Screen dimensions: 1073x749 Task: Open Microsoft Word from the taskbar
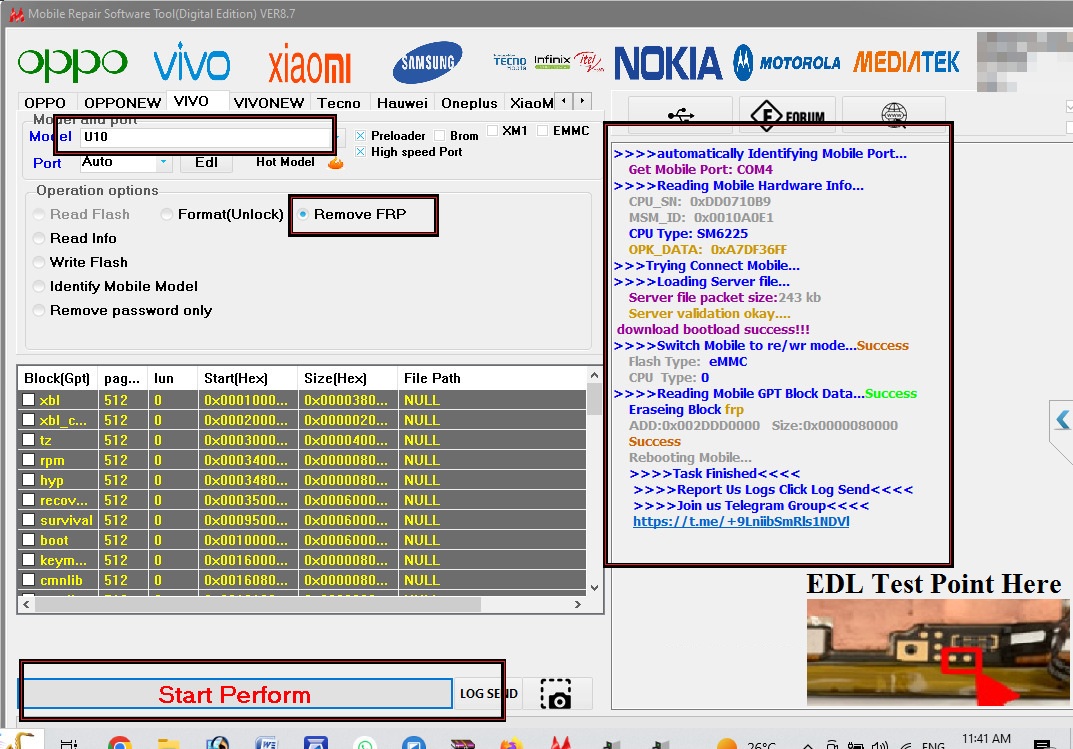pyautogui.click(x=266, y=744)
